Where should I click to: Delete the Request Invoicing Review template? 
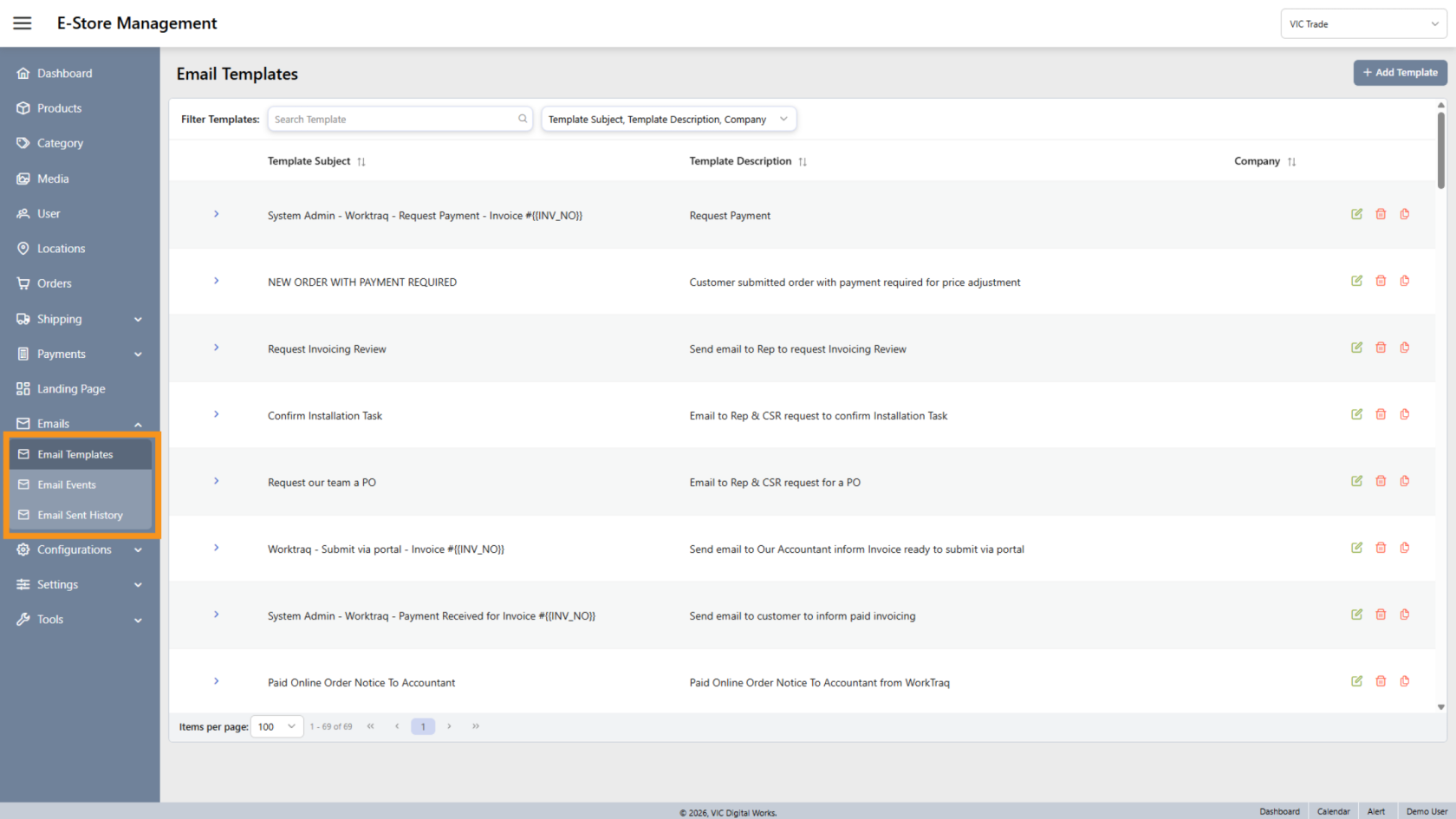(x=1381, y=348)
